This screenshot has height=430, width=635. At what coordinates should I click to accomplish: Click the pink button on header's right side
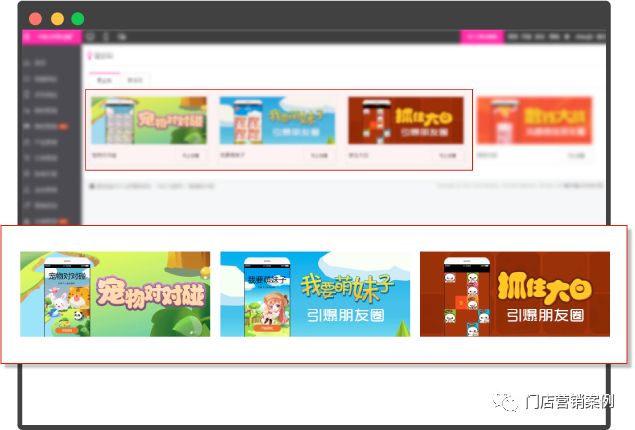482,37
